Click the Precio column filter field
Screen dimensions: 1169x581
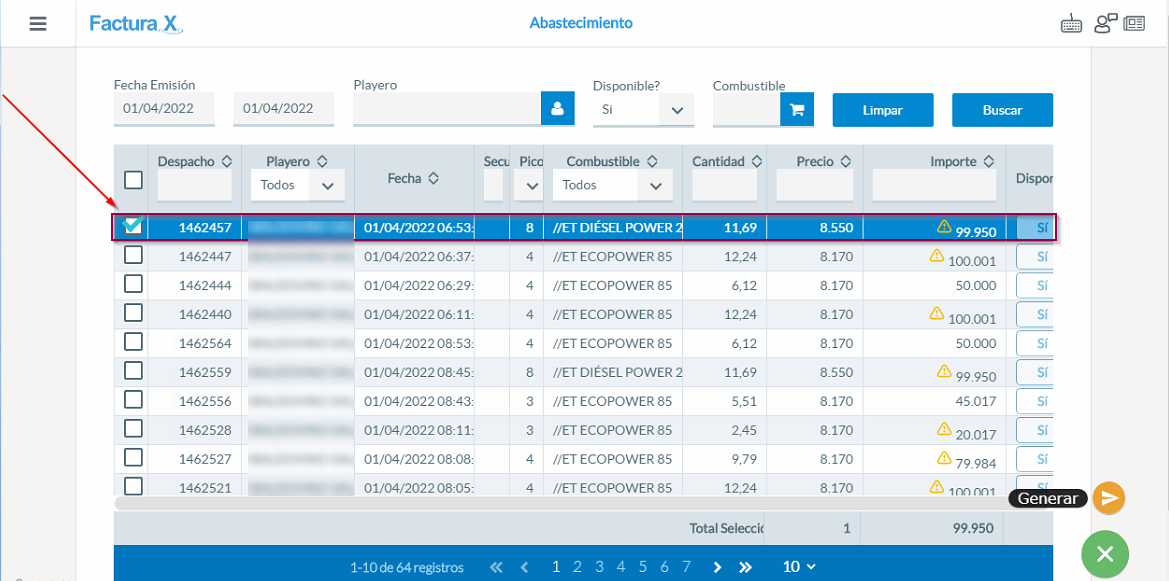814,185
